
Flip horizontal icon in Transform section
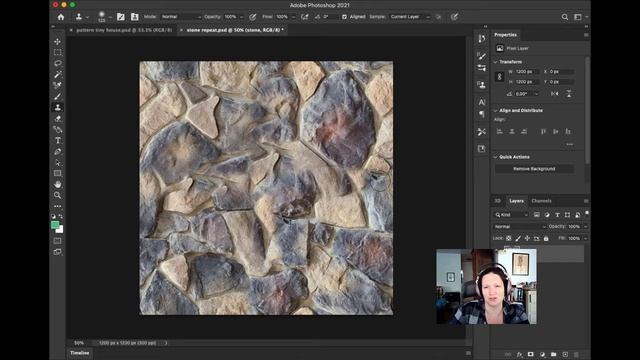click(x=554, y=94)
